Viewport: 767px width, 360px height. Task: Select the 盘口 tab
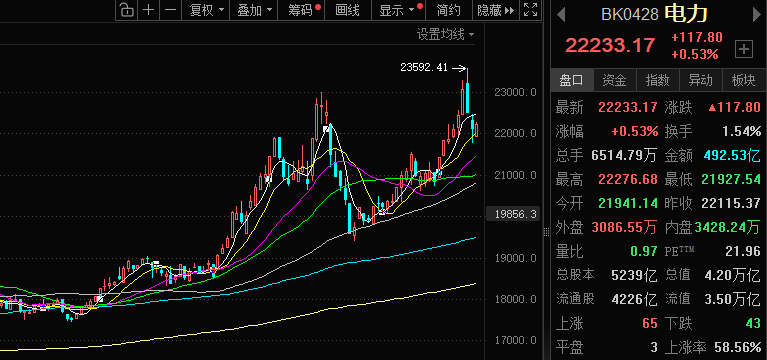[572, 80]
